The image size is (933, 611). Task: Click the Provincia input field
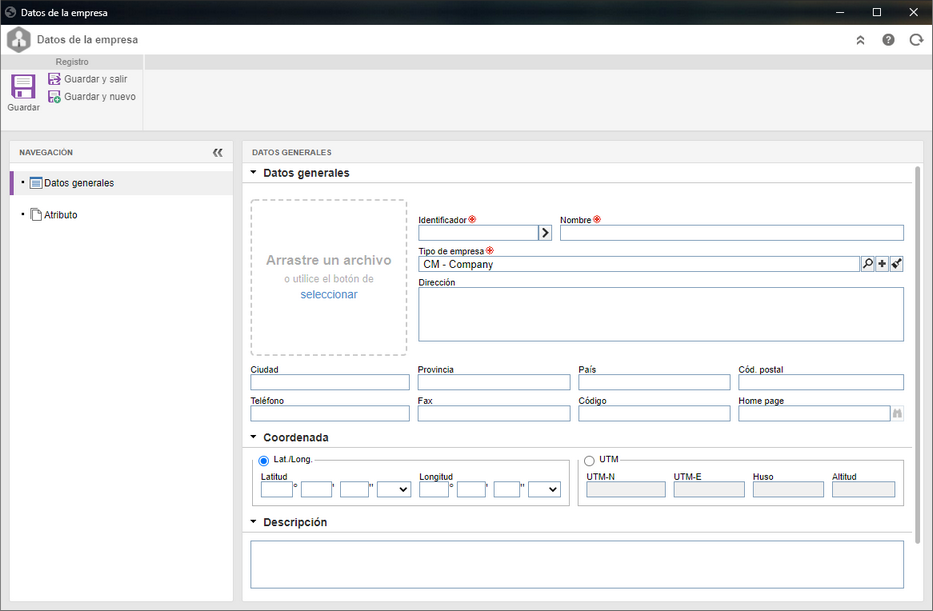(494, 382)
